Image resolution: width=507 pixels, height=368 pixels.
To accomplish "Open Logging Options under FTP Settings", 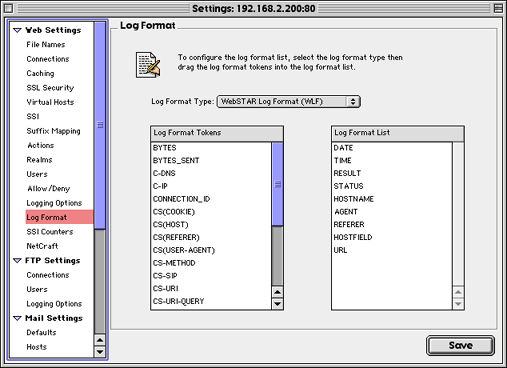I will point(54,304).
